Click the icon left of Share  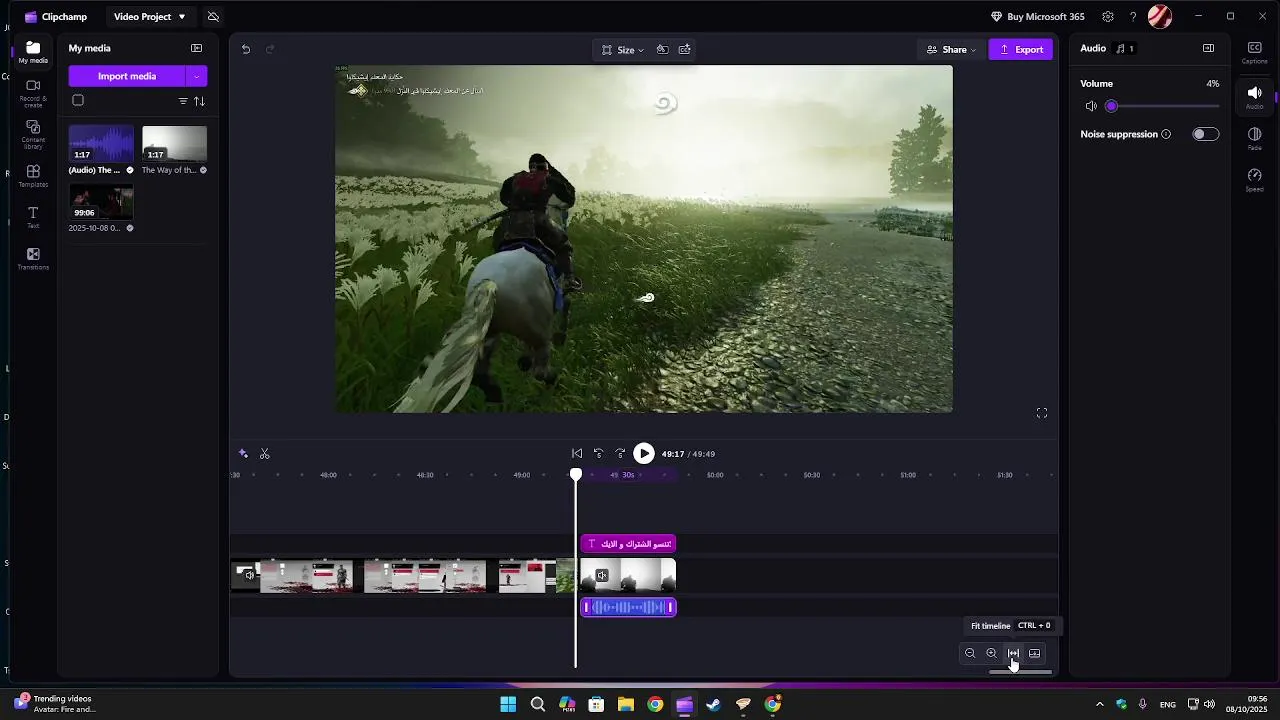685,49
